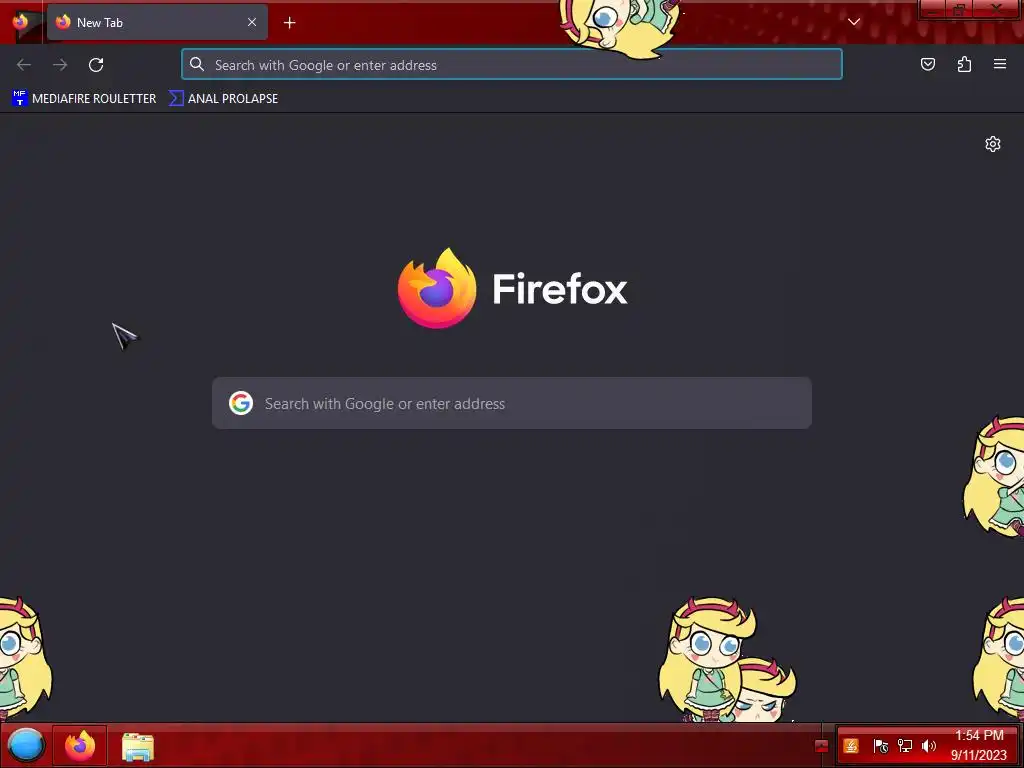Click the Java orange tray icon

(851, 746)
